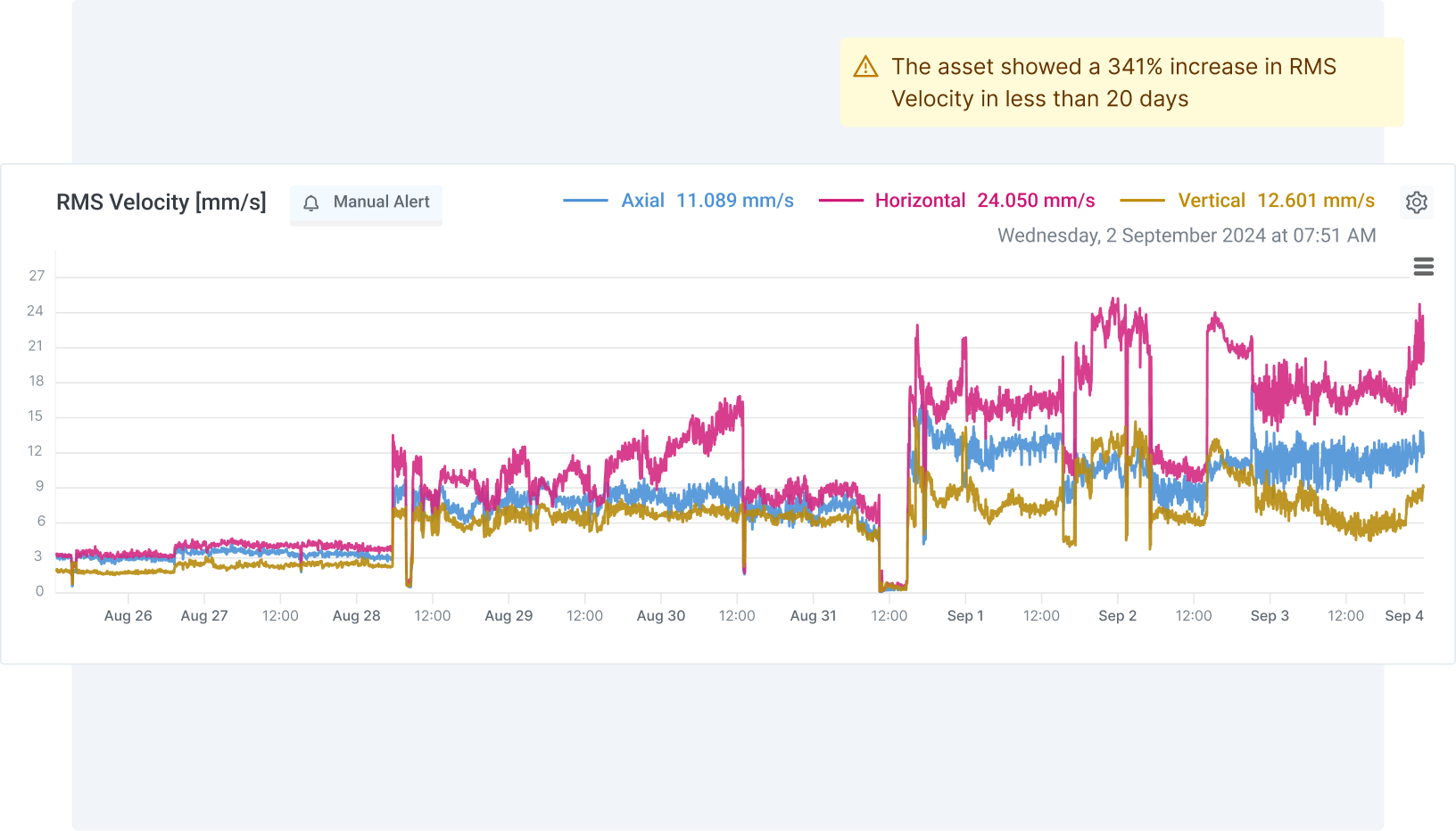Image resolution: width=1456 pixels, height=831 pixels.
Task: Click the Horizontal 24.050 mm/s reading value
Action: pyautogui.click(x=1036, y=201)
